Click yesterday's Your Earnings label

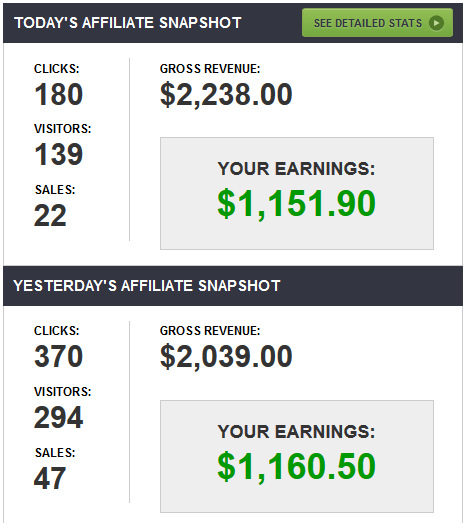coord(296,432)
